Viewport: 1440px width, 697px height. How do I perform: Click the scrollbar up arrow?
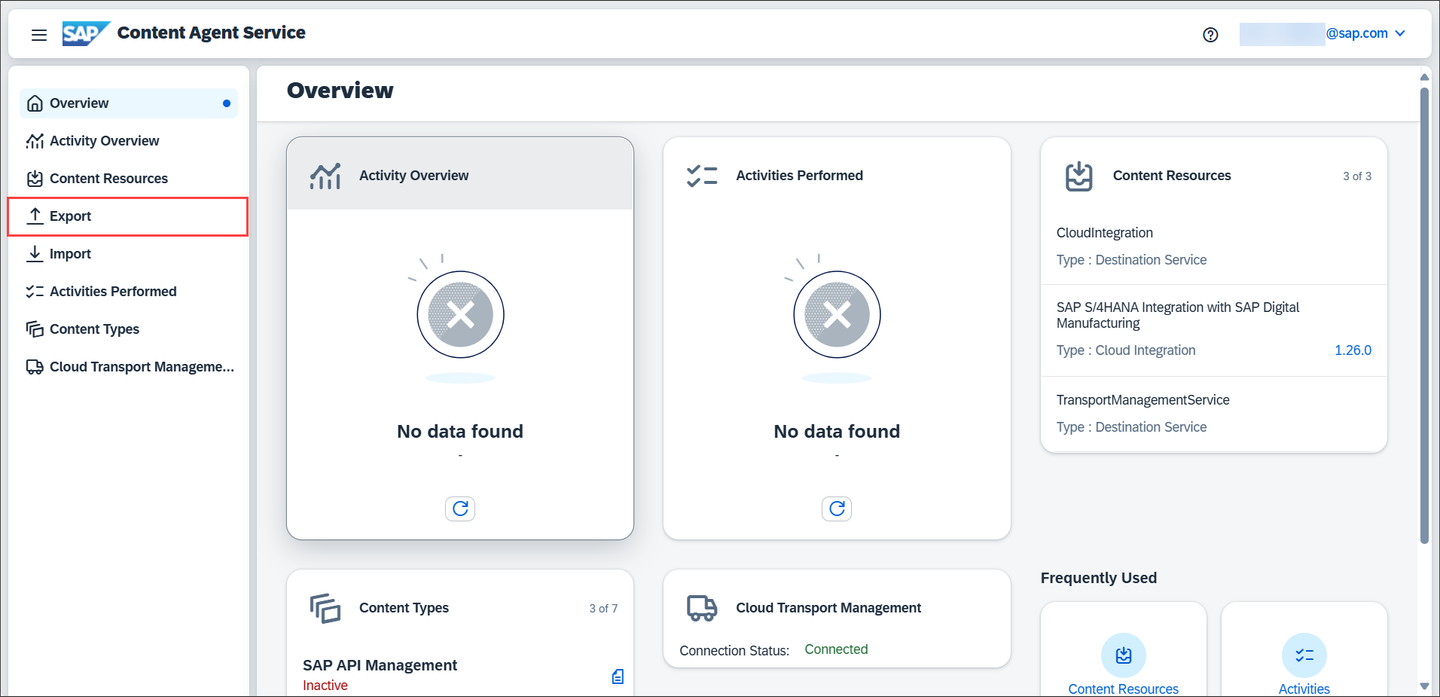(x=1425, y=77)
